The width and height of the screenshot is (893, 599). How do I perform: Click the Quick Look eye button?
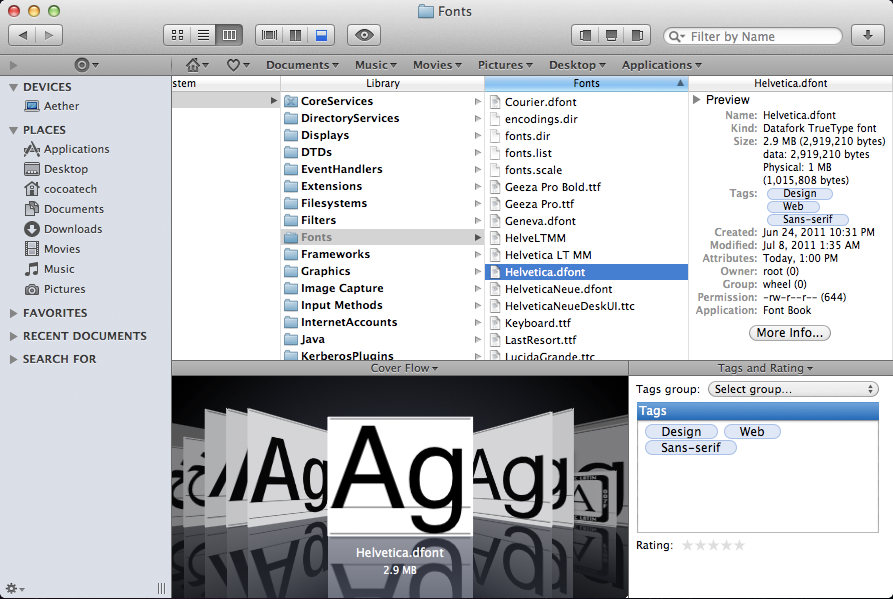pos(364,35)
